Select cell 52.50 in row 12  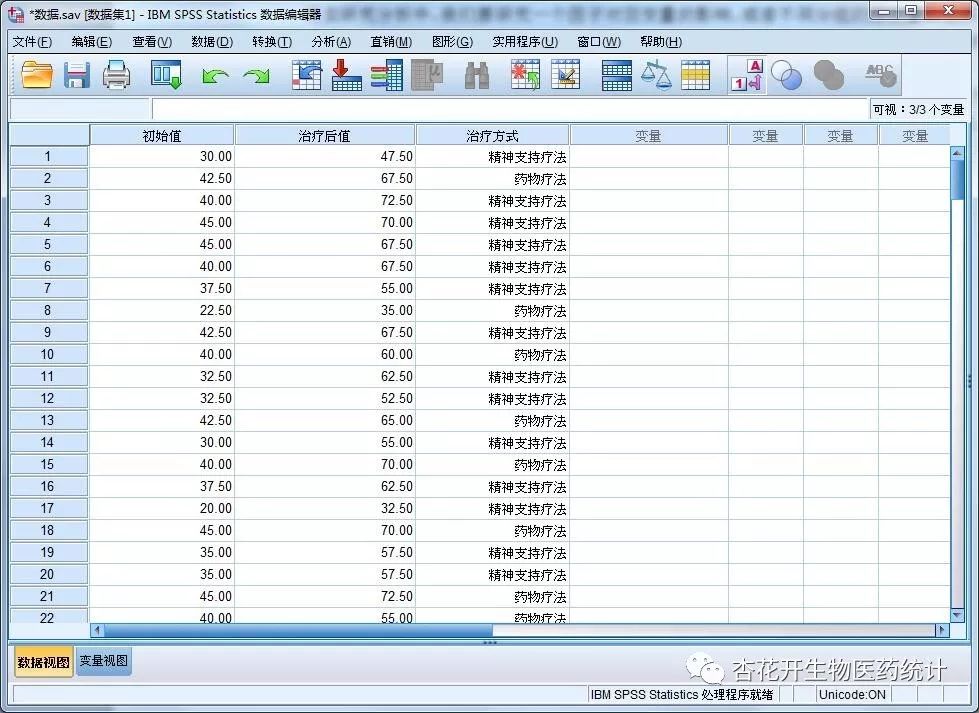325,398
